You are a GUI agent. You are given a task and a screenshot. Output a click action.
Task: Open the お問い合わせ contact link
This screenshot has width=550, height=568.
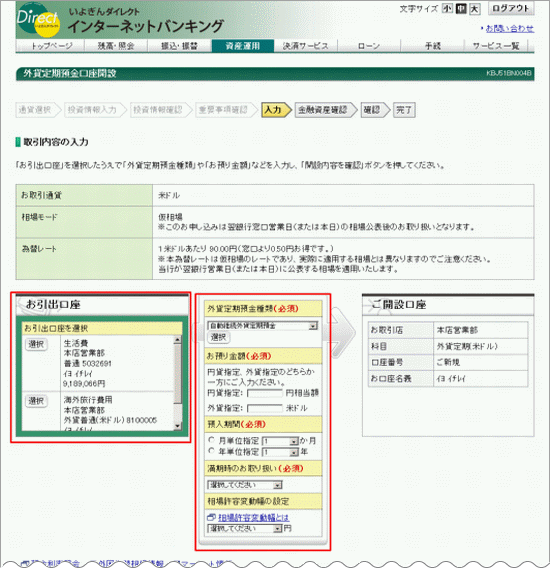509,28
